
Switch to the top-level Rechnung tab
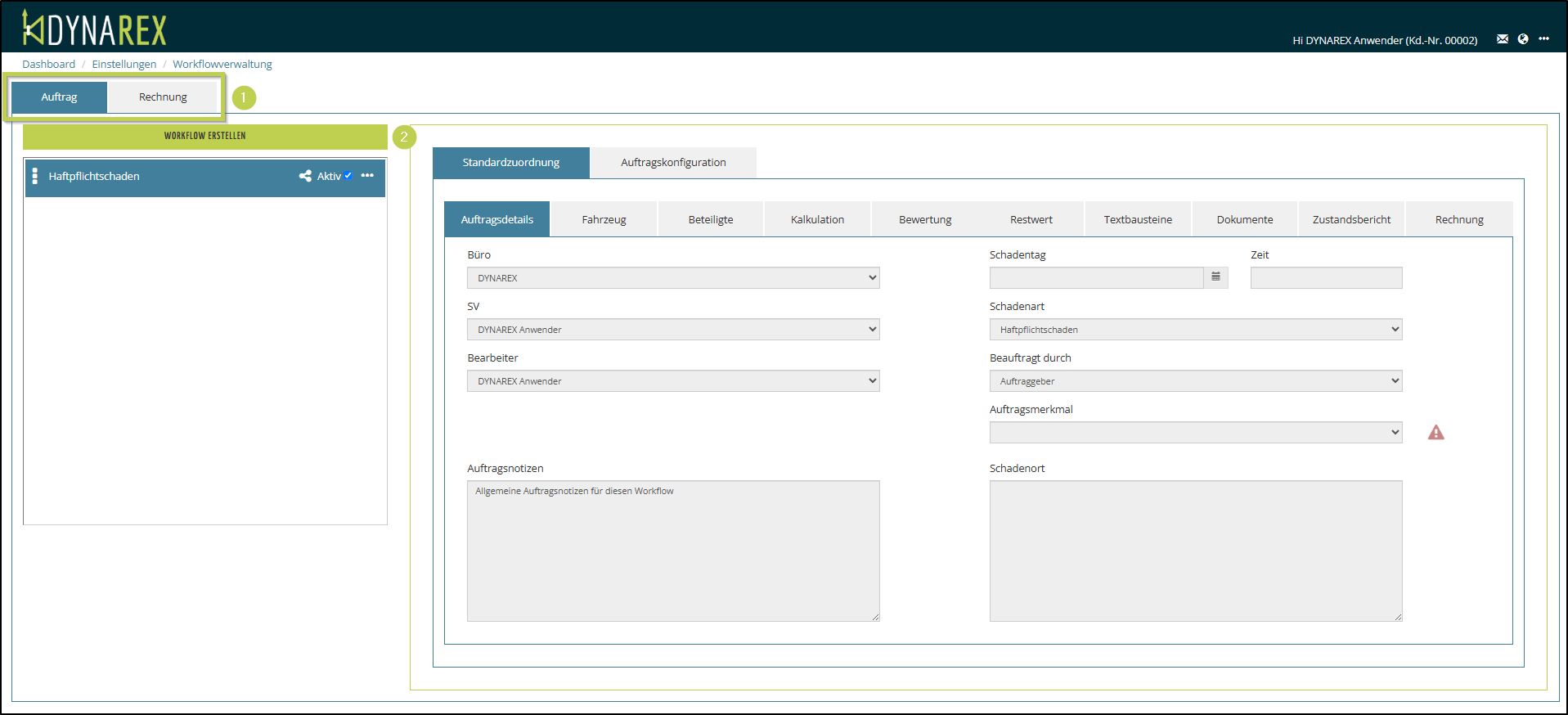click(163, 97)
